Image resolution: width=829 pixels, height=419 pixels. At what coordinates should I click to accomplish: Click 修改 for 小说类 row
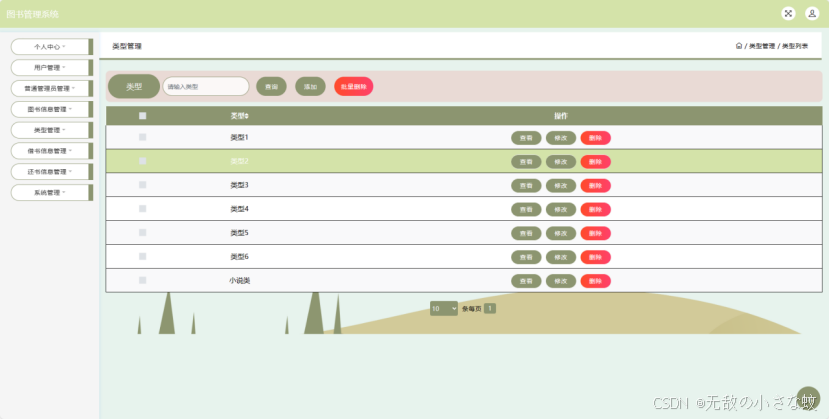561,281
